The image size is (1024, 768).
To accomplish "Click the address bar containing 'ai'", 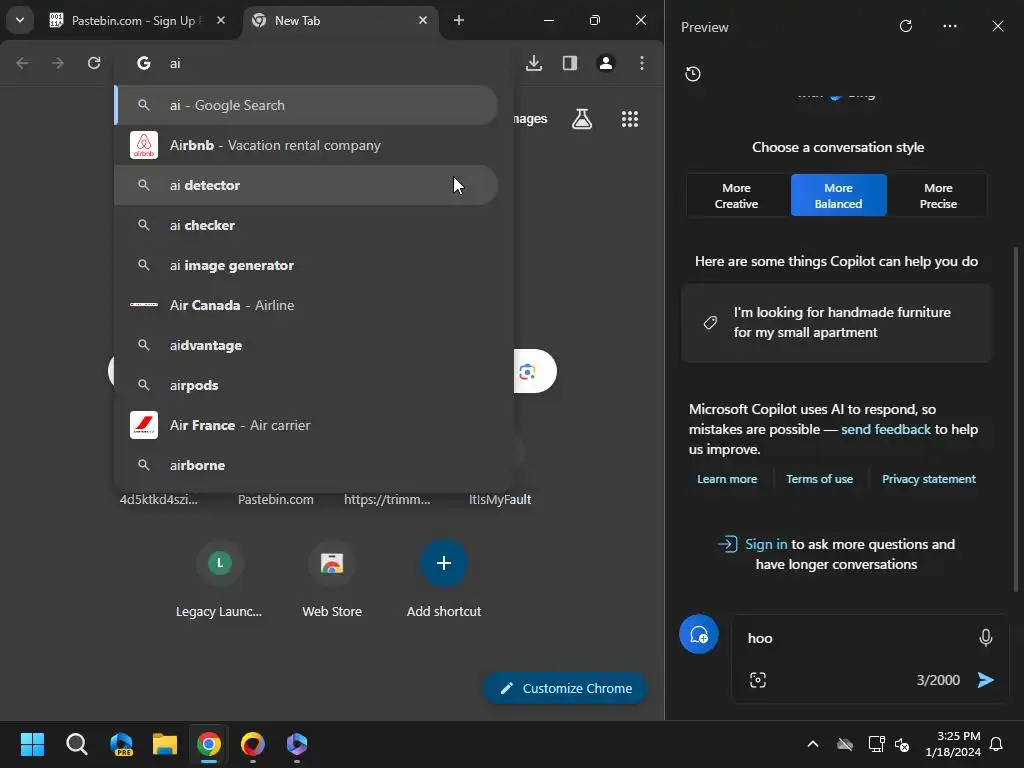I will click(x=313, y=63).
